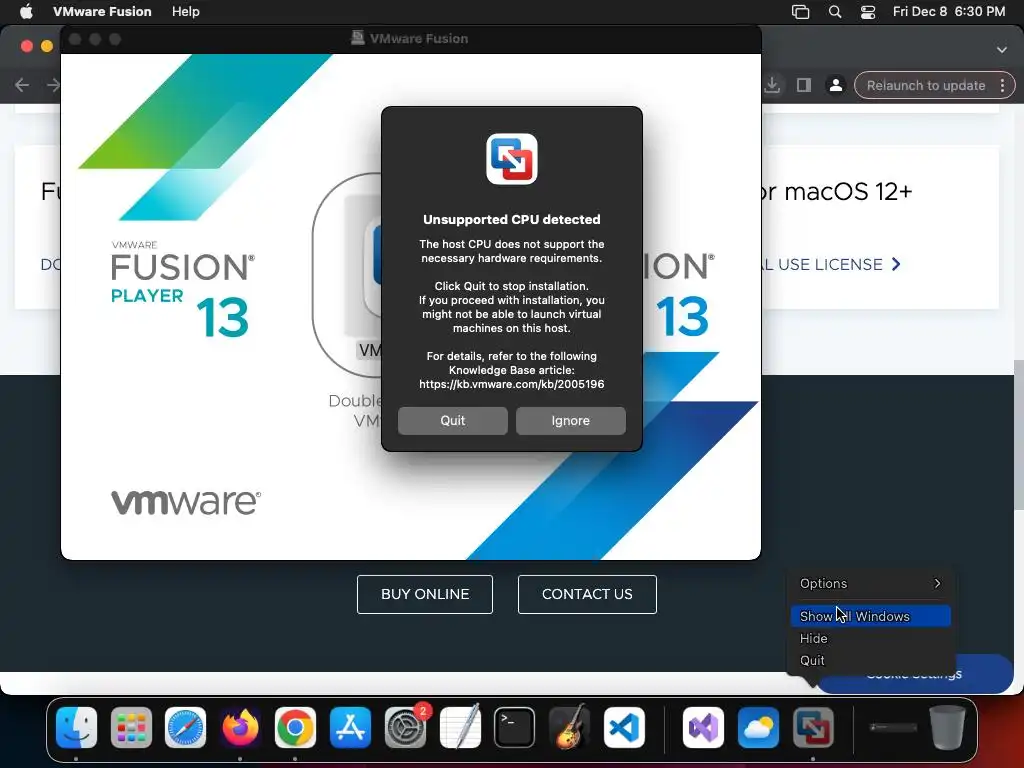Image resolution: width=1024 pixels, height=768 pixels.
Task: Click the Stage Manager menu bar icon
Action: [801, 11]
